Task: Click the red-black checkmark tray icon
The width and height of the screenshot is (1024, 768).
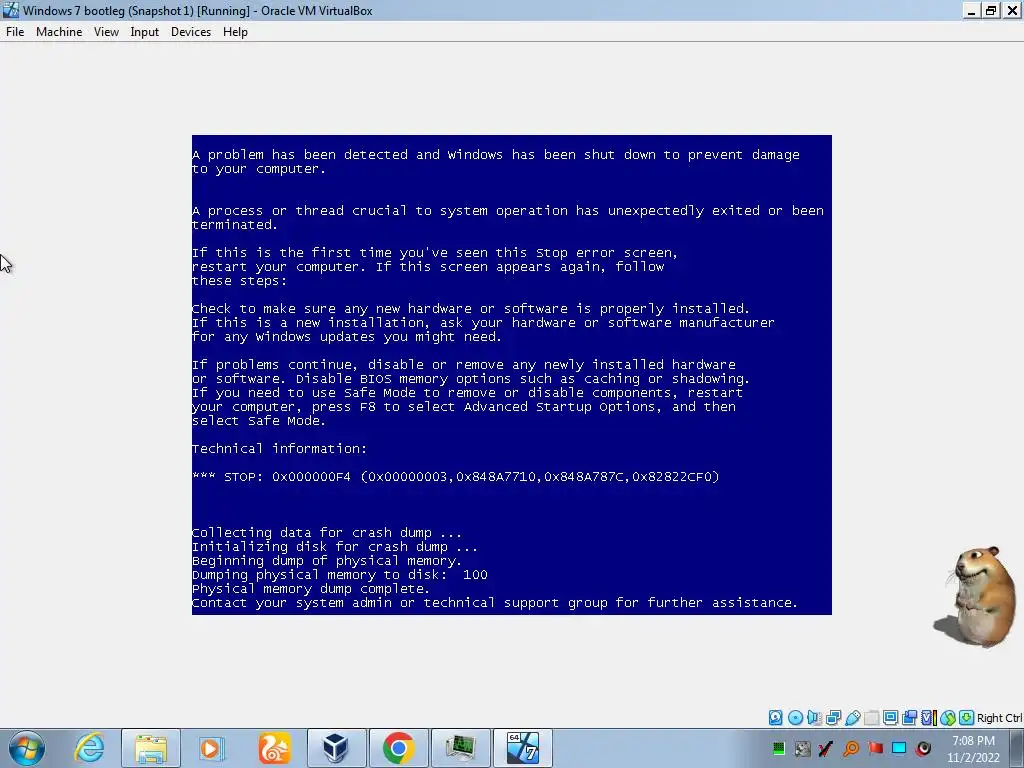Action: pyautogui.click(x=826, y=748)
